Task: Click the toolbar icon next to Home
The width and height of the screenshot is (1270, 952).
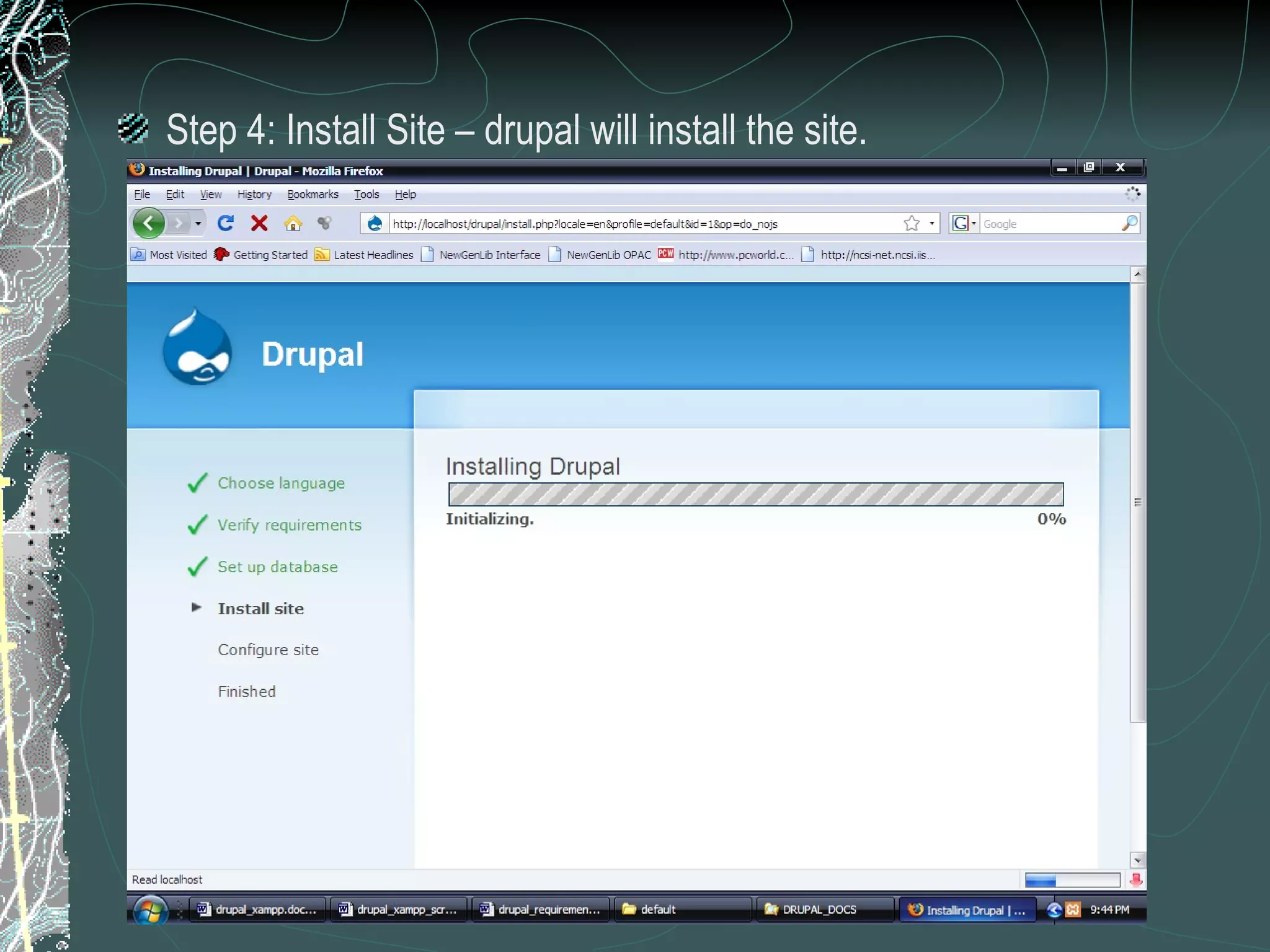Action: point(324,223)
